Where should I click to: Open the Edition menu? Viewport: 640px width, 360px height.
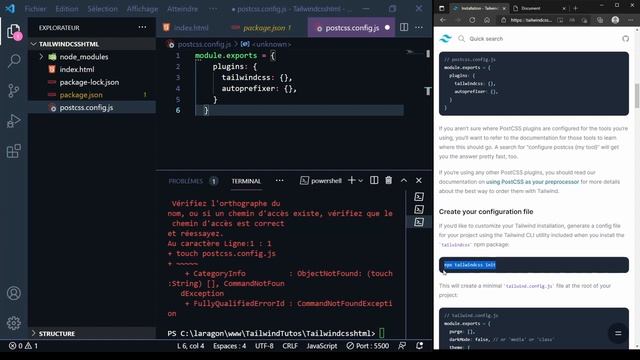point(67,9)
